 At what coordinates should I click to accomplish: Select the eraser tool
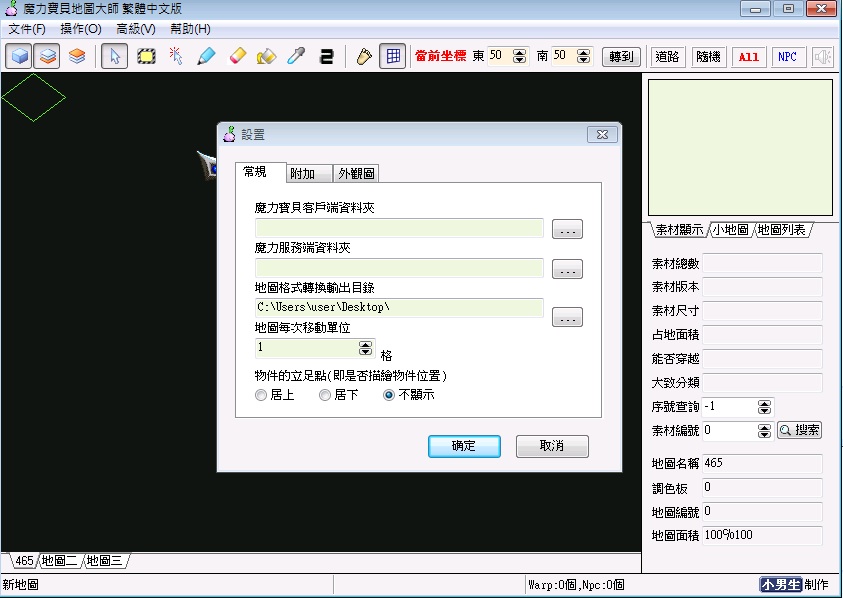[237, 56]
